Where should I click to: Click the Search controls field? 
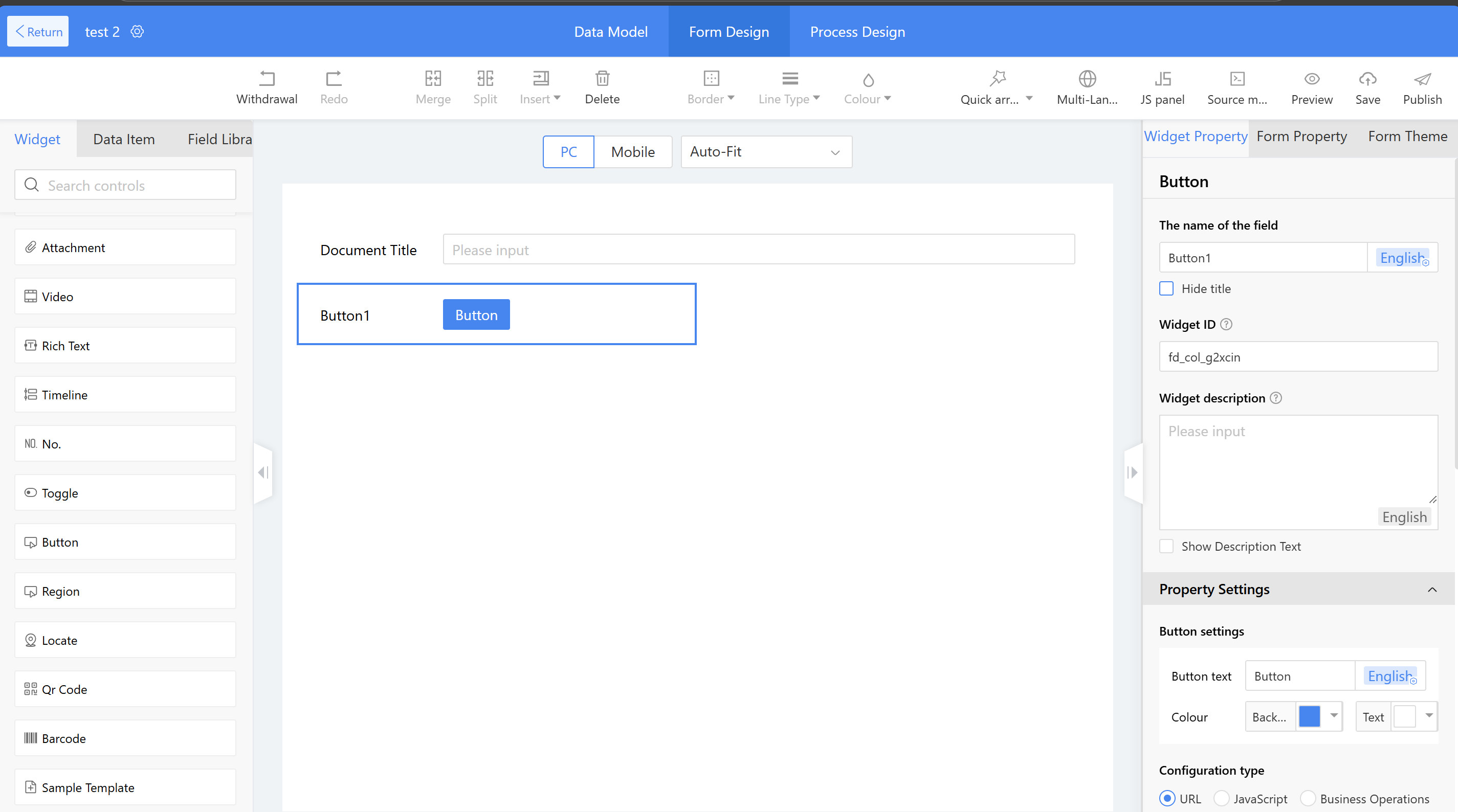(x=125, y=185)
